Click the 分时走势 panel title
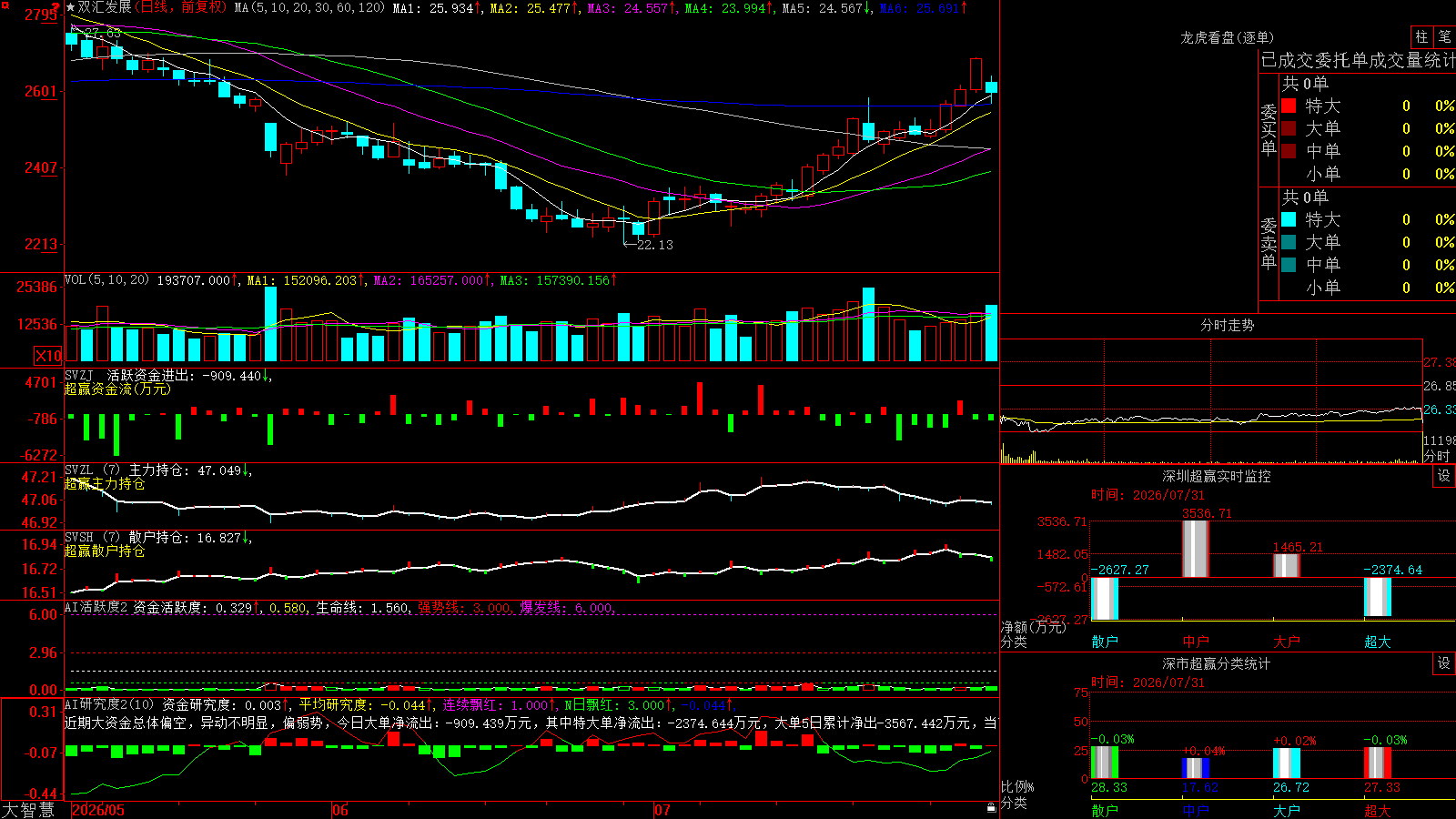This screenshot has width=1456, height=819. pyautogui.click(x=1227, y=325)
